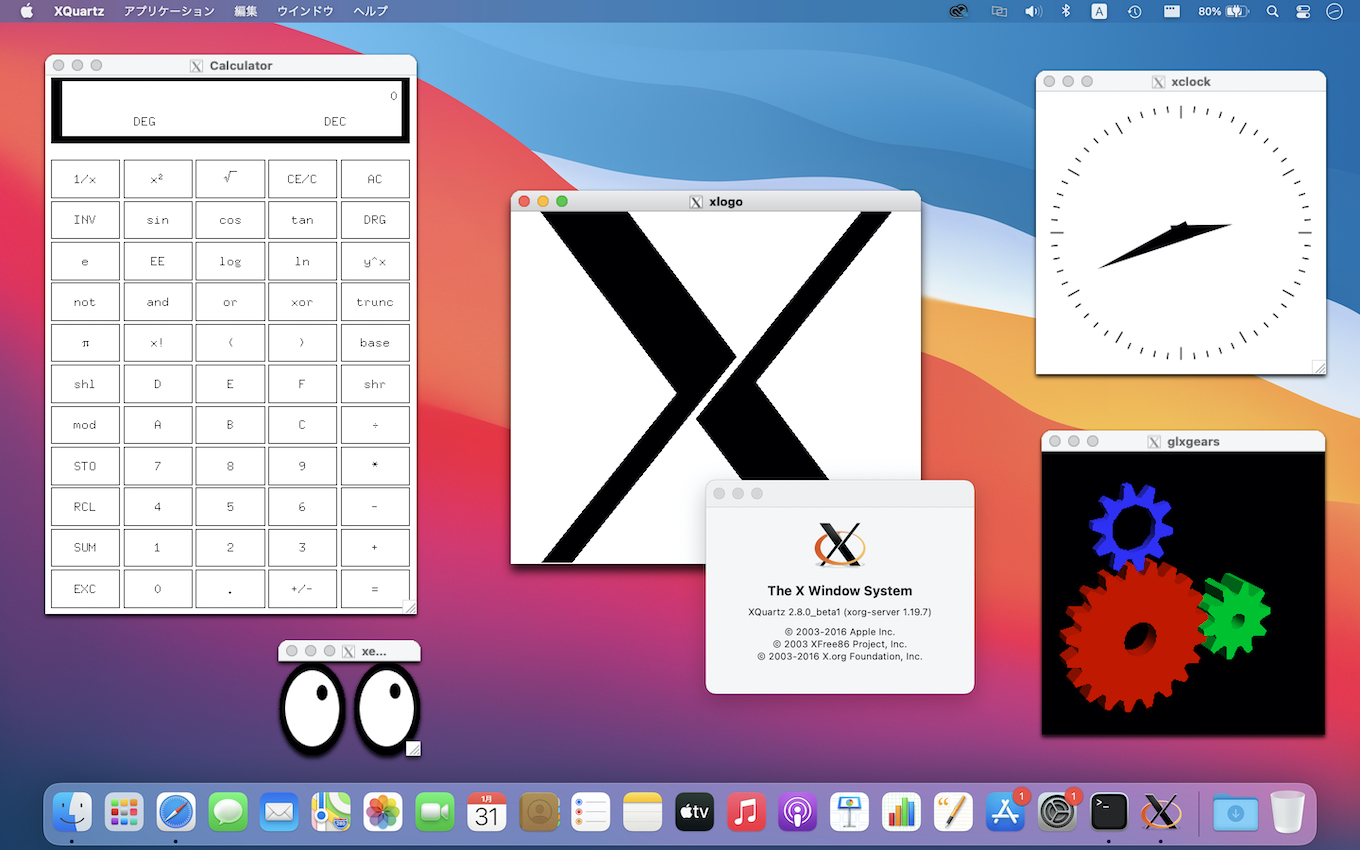Viewport: 1360px width, 850px height.
Task: Open System Preferences from the Dock
Action: click(x=1057, y=812)
